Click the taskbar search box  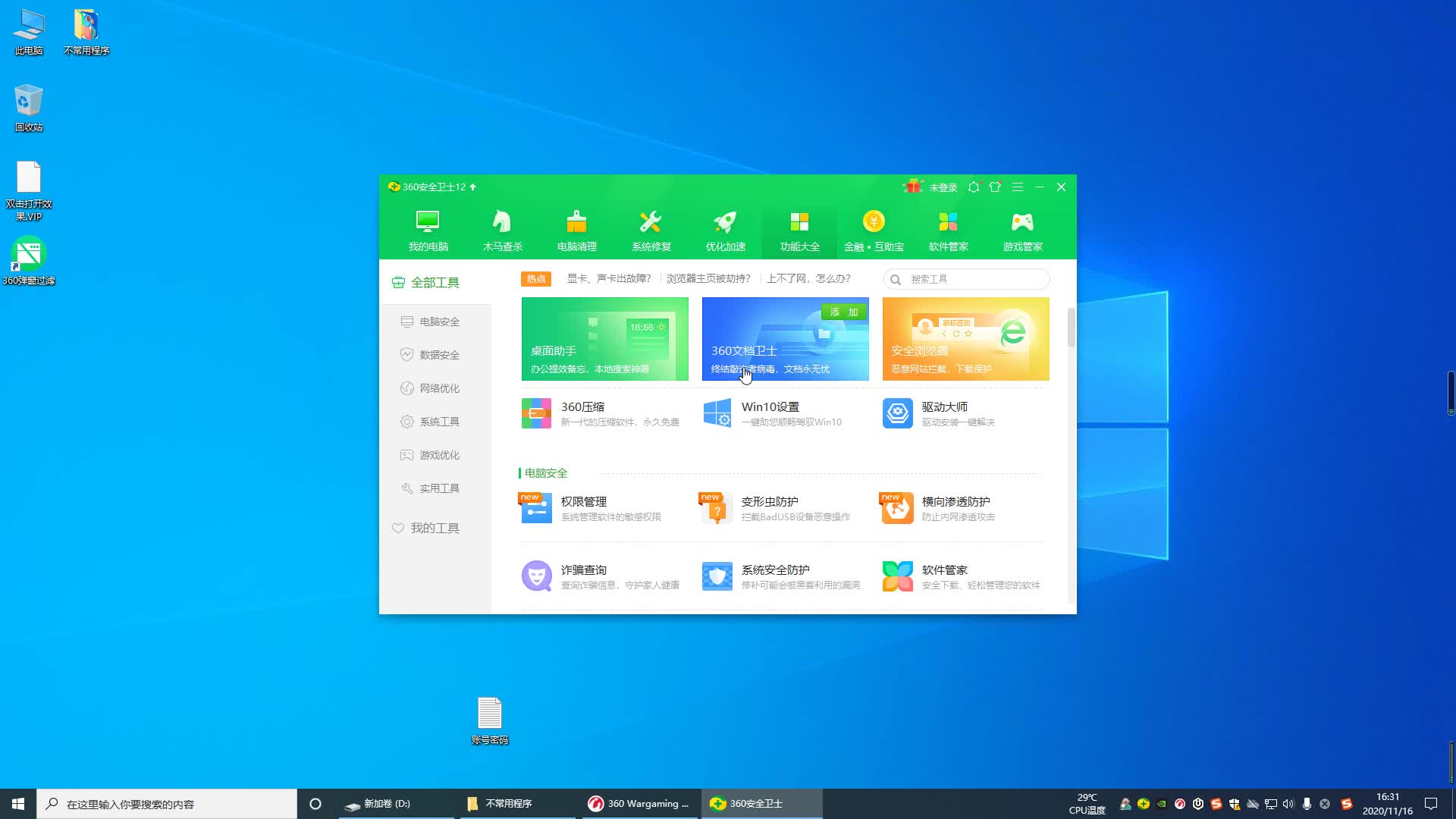coord(167,804)
